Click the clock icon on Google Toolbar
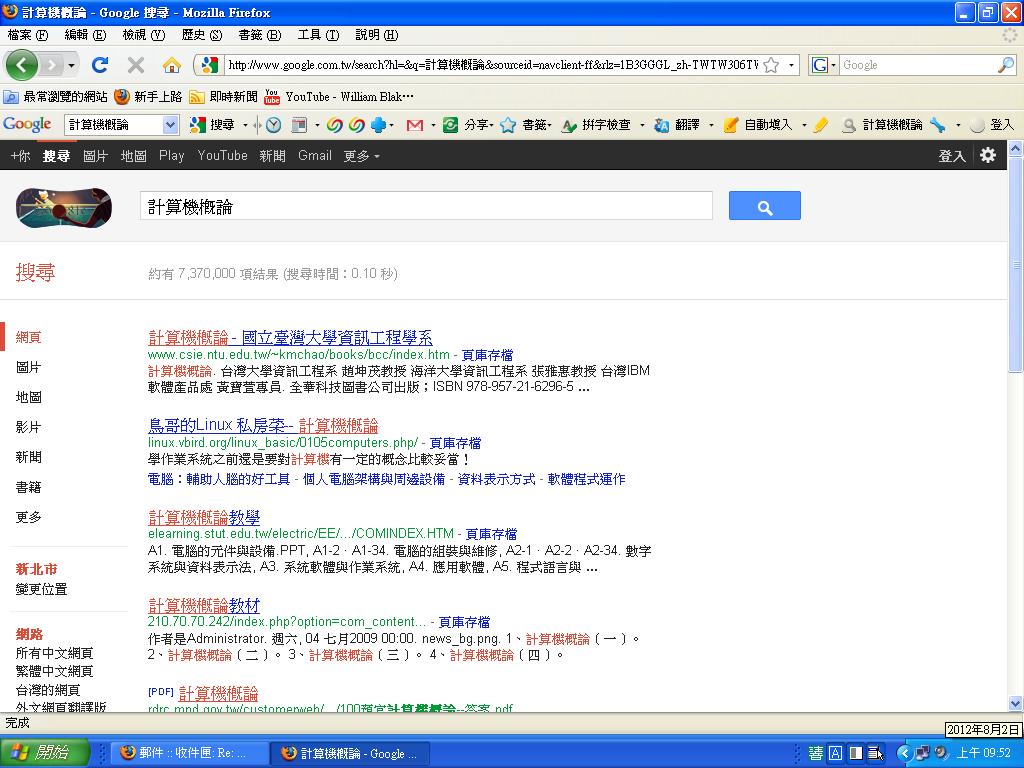Screen dimensions: 1024x768 point(274,125)
